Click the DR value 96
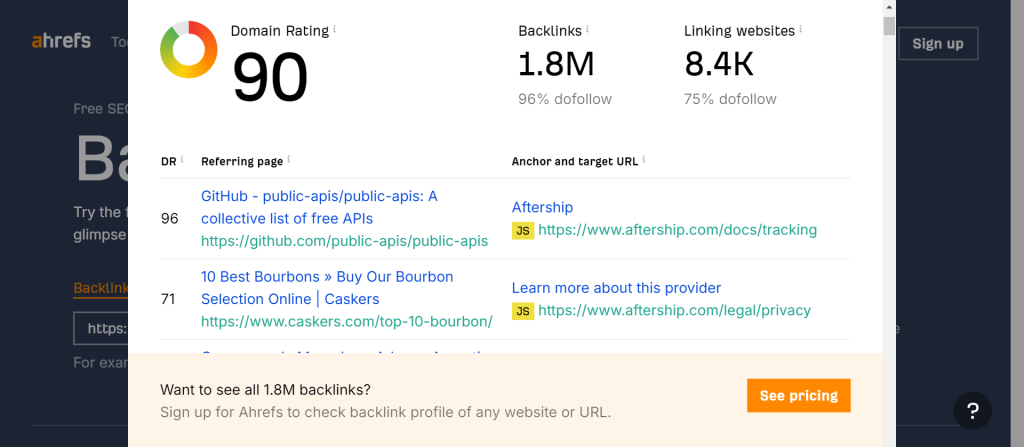The width and height of the screenshot is (1024, 447). (x=169, y=218)
